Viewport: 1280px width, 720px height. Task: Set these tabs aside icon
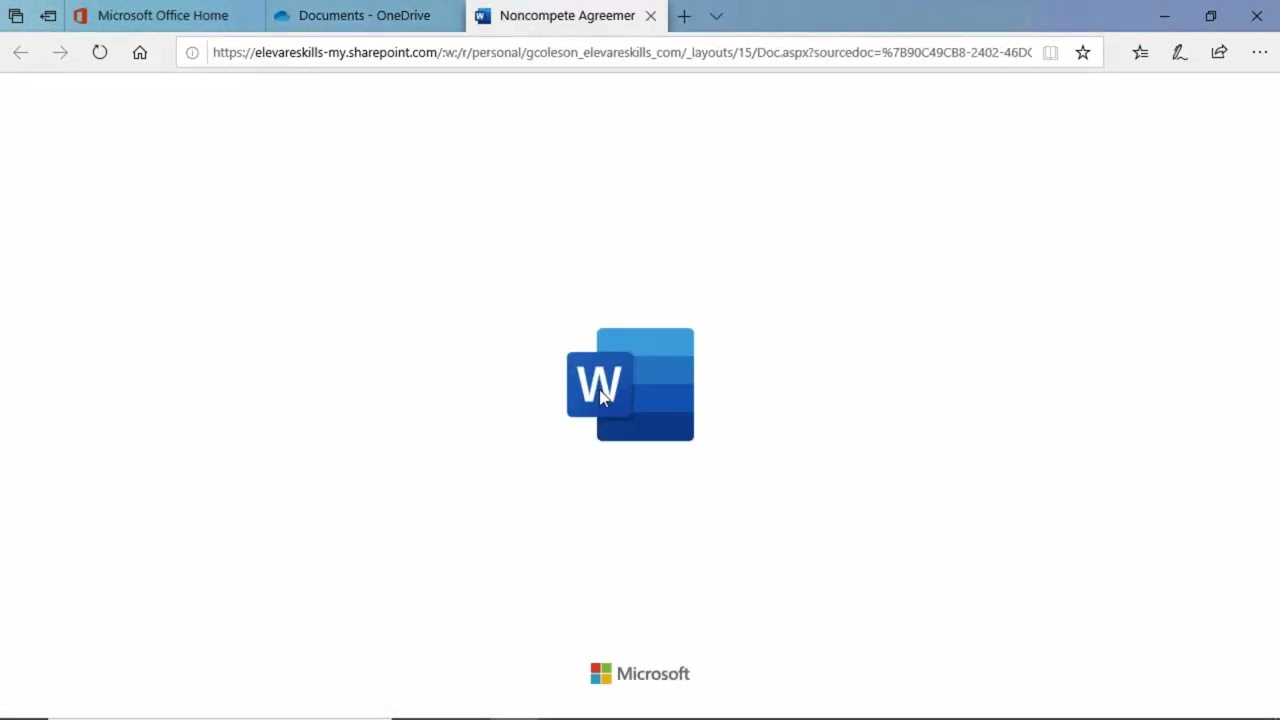coord(48,16)
